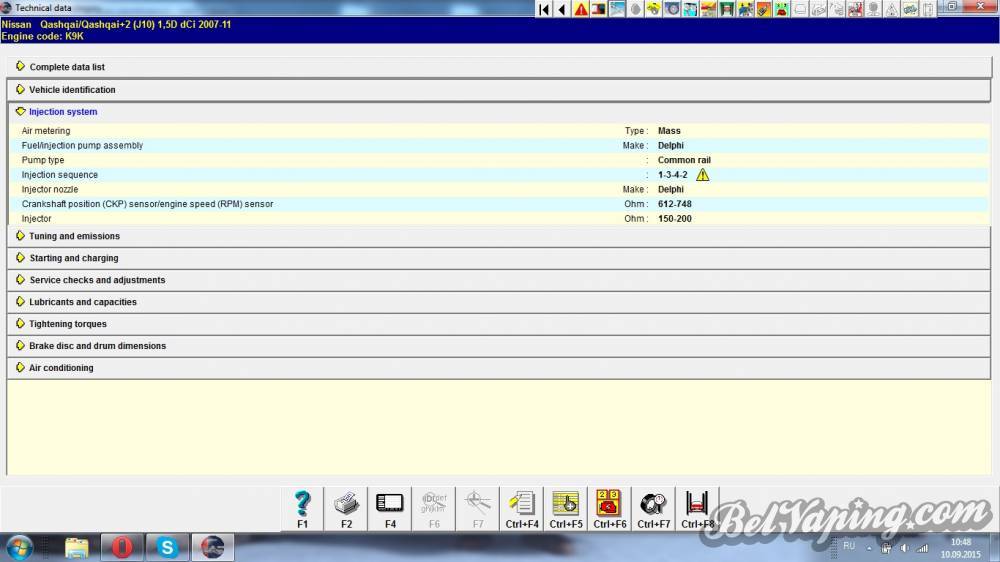
Task: Expand the Tuning and emissions section
Action: [x=499, y=236]
